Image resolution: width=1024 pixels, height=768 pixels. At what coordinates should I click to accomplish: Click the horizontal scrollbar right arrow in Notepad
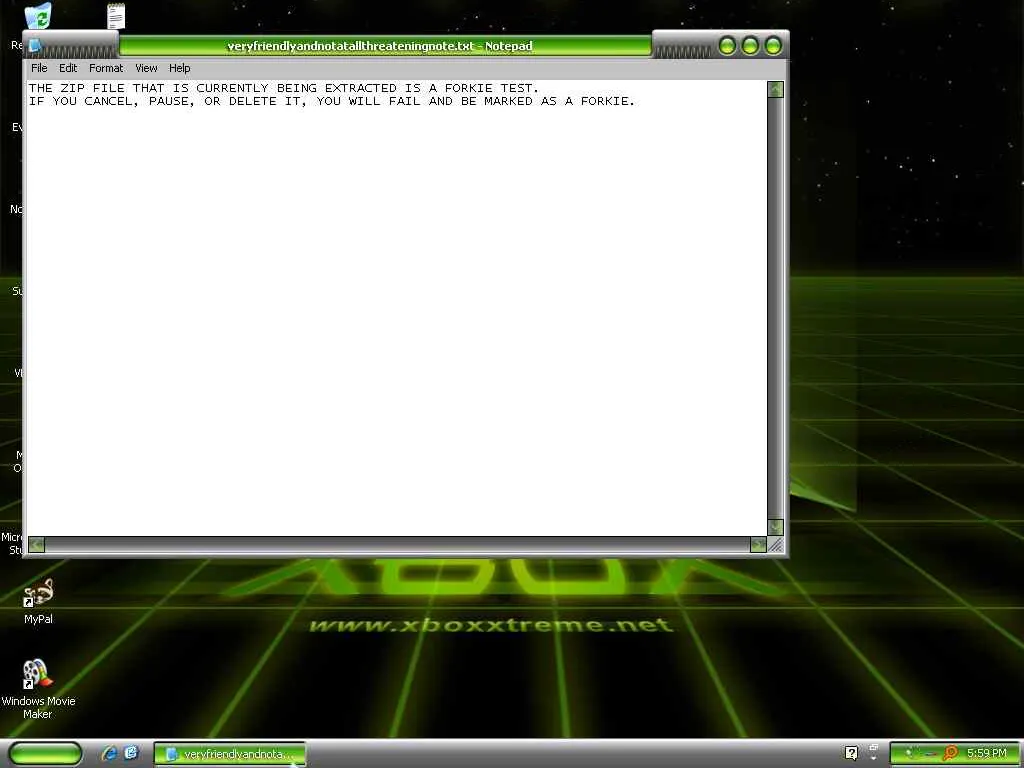tap(758, 545)
